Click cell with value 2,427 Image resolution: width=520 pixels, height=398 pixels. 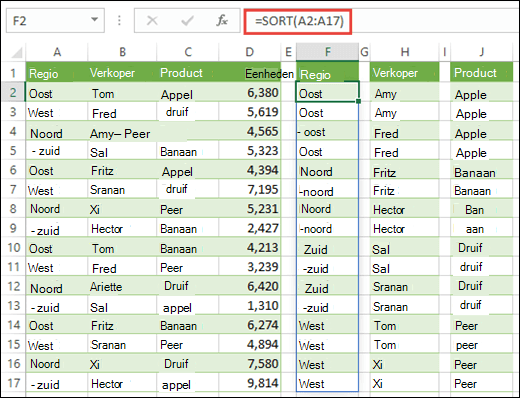pos(250,228)
